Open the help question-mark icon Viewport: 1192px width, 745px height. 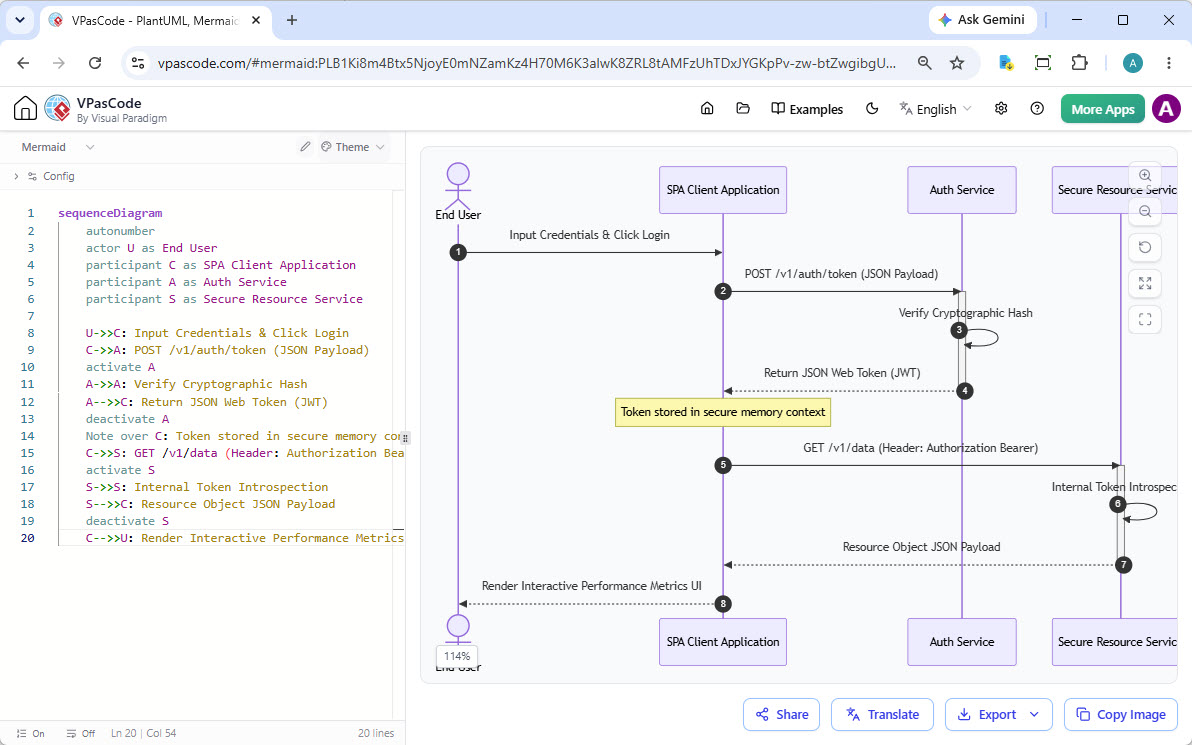tap(1037, 109)
